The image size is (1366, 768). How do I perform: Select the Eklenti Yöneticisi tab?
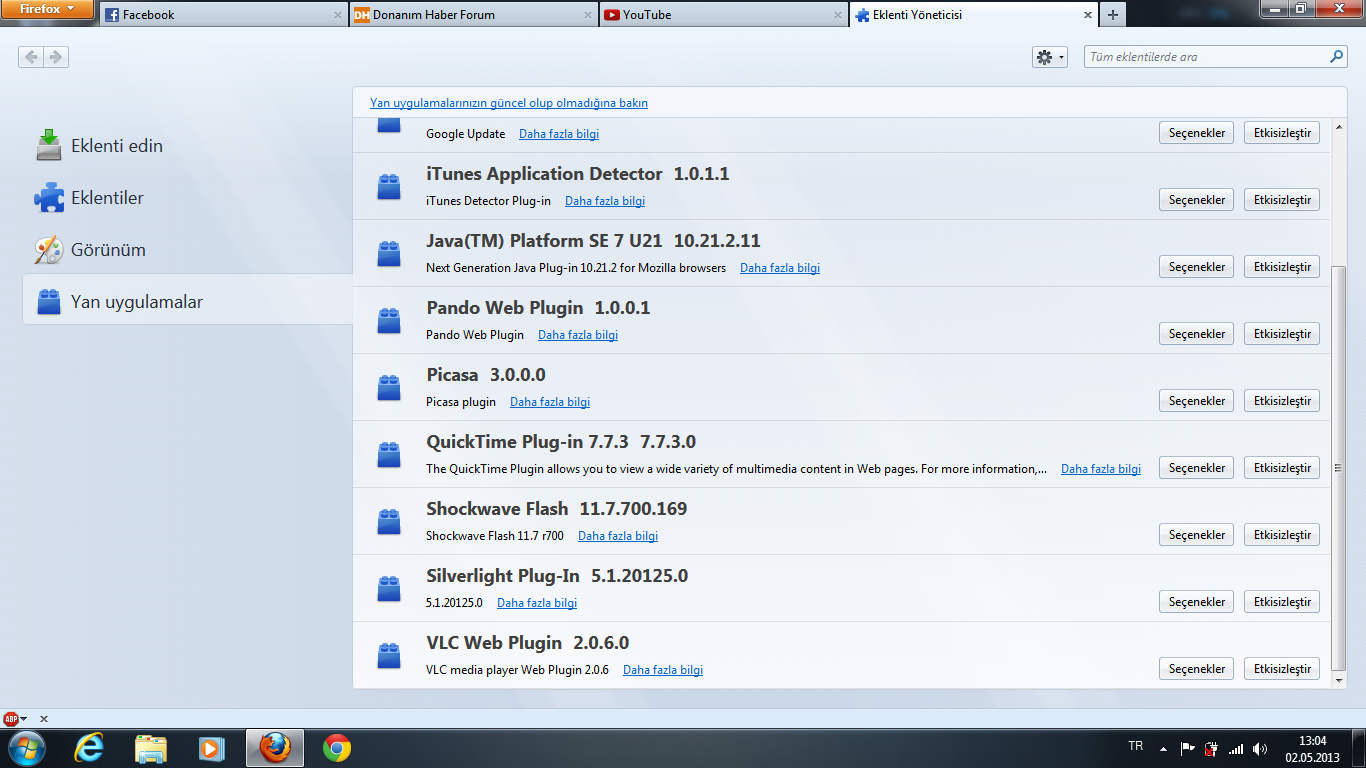(x=973, y=15)
